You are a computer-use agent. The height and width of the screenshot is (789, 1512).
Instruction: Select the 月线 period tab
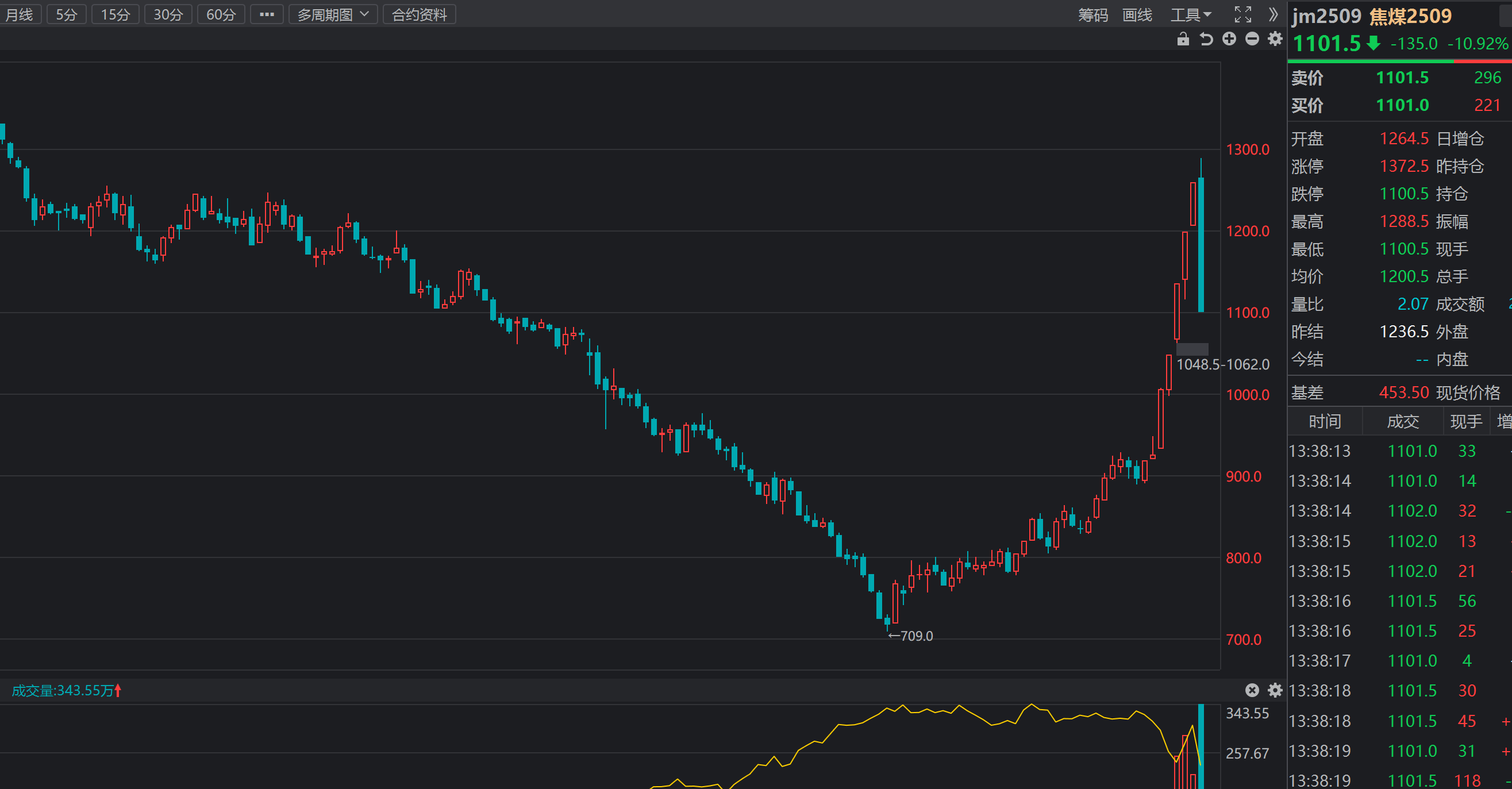tap(20, 15)
